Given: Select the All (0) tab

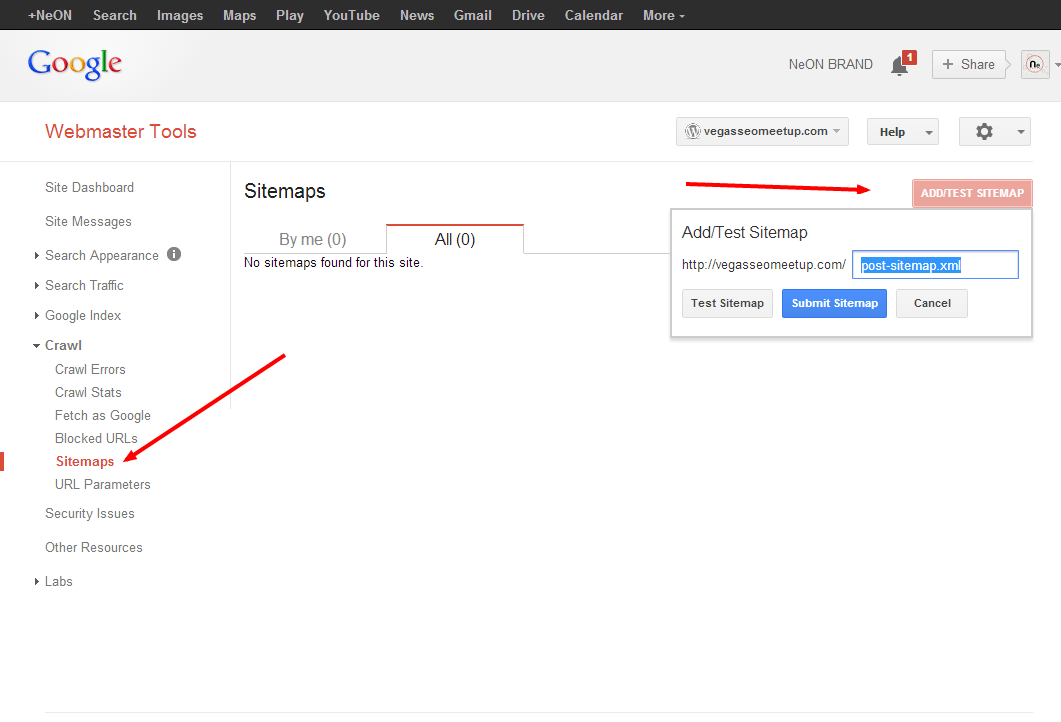Looking at the screenshot, I should click(455, 240).
